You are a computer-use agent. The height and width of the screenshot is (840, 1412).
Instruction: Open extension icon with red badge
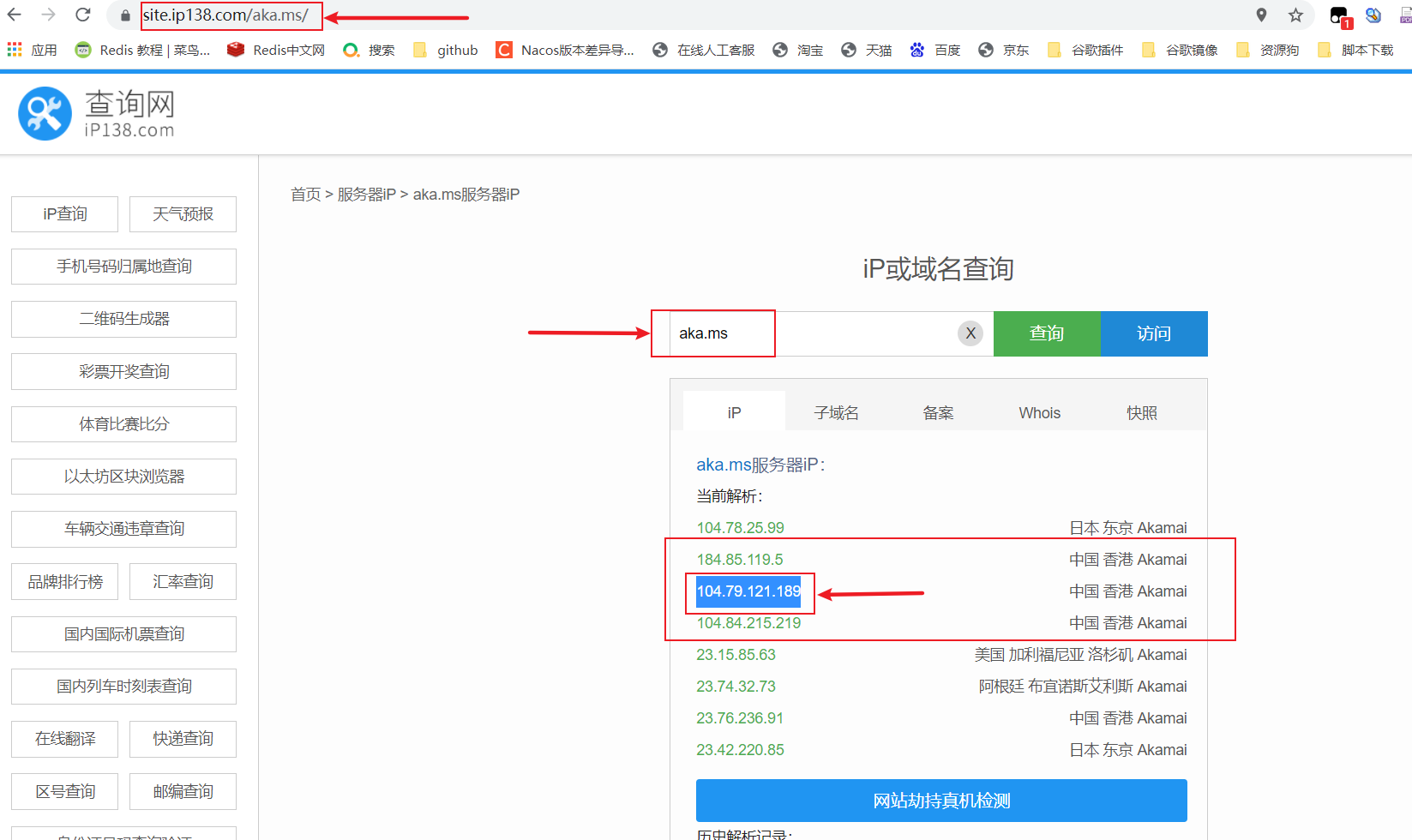[1340, 16]
